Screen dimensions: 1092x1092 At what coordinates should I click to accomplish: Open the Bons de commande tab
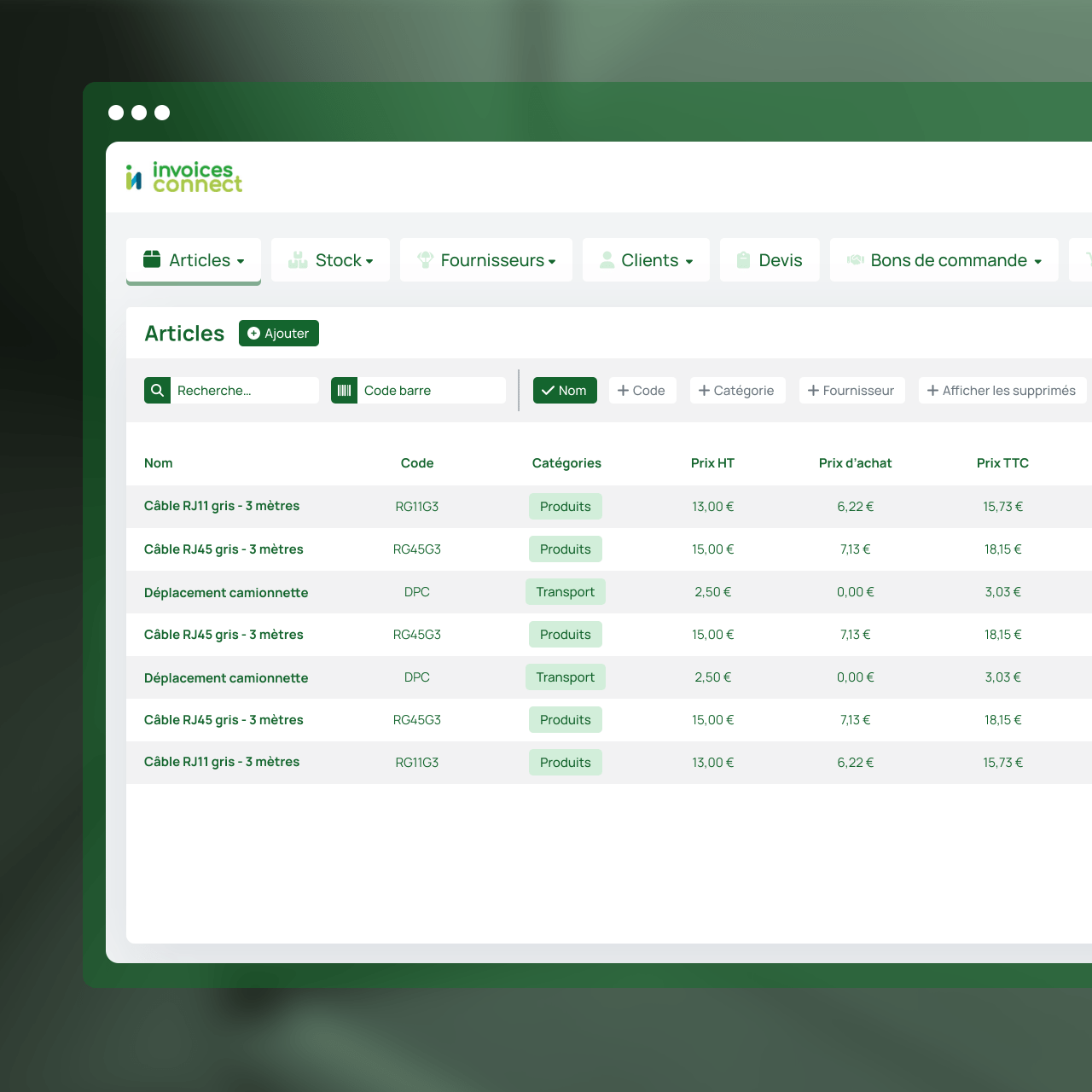coord(944,260)
